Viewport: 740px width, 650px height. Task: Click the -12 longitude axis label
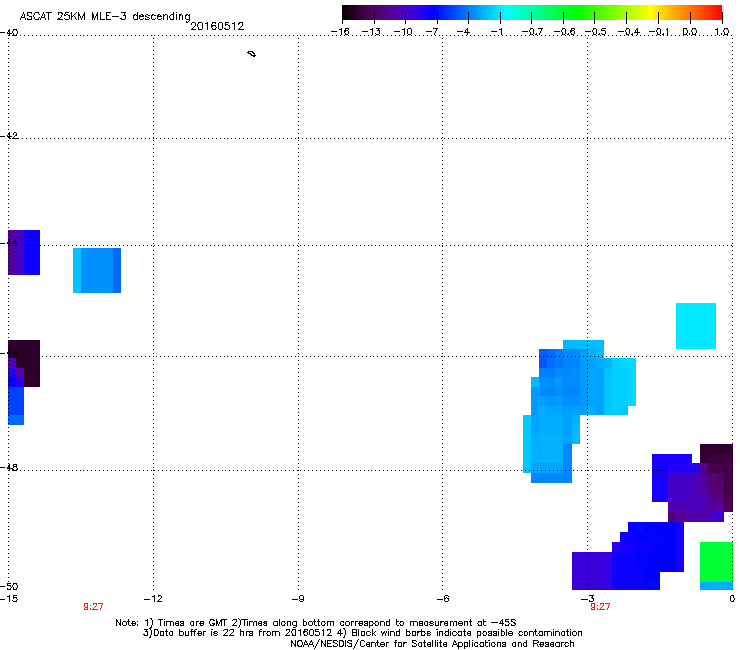(x=153, y=599)
